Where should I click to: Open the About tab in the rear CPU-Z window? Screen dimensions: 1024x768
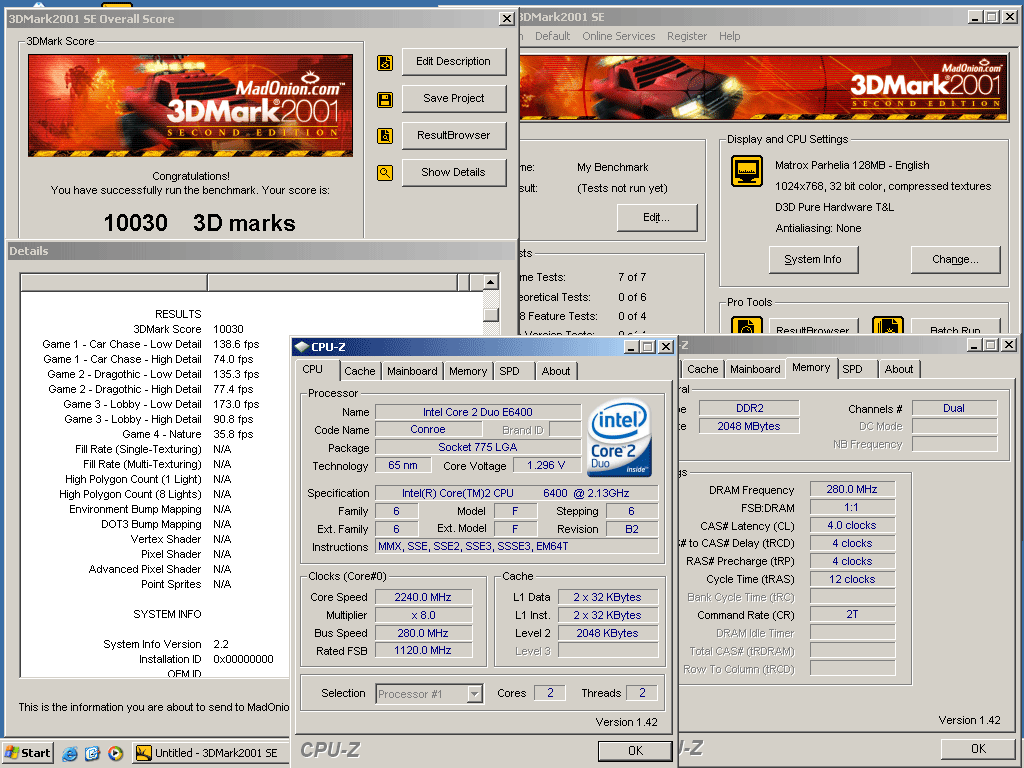click(899, 369)
